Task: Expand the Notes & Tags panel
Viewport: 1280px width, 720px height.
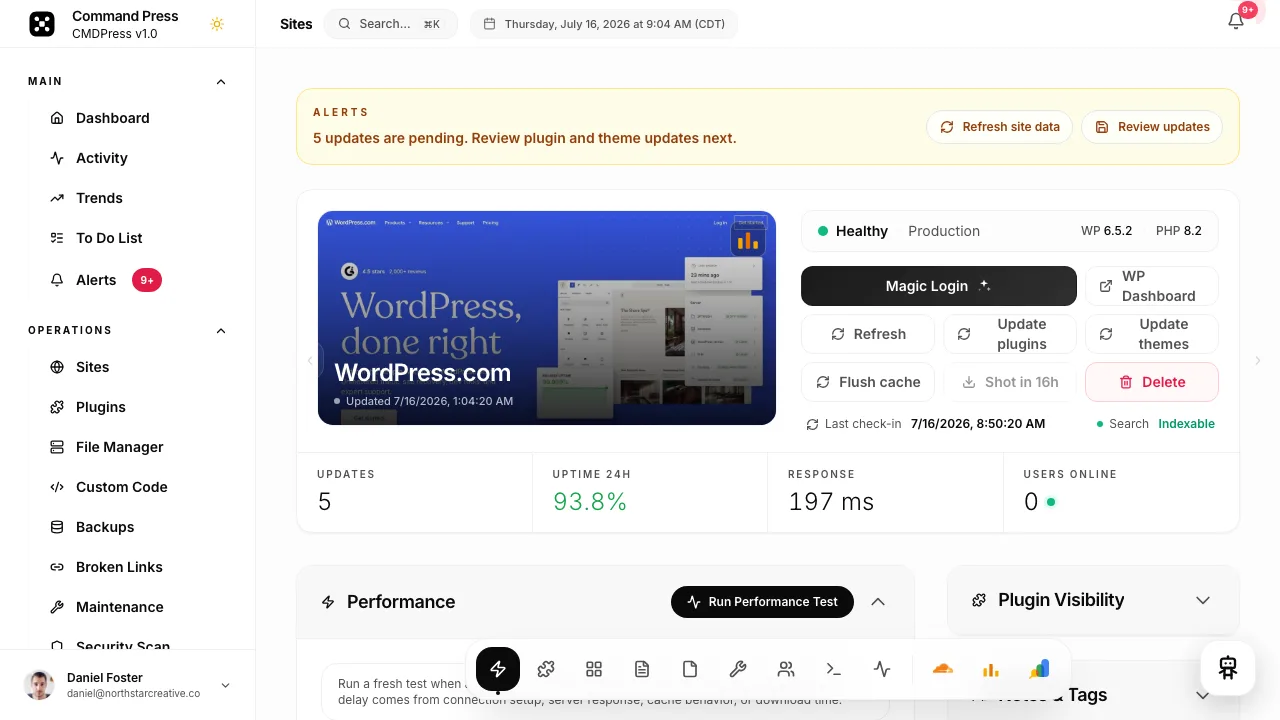Action: (x=1203, y=695)
